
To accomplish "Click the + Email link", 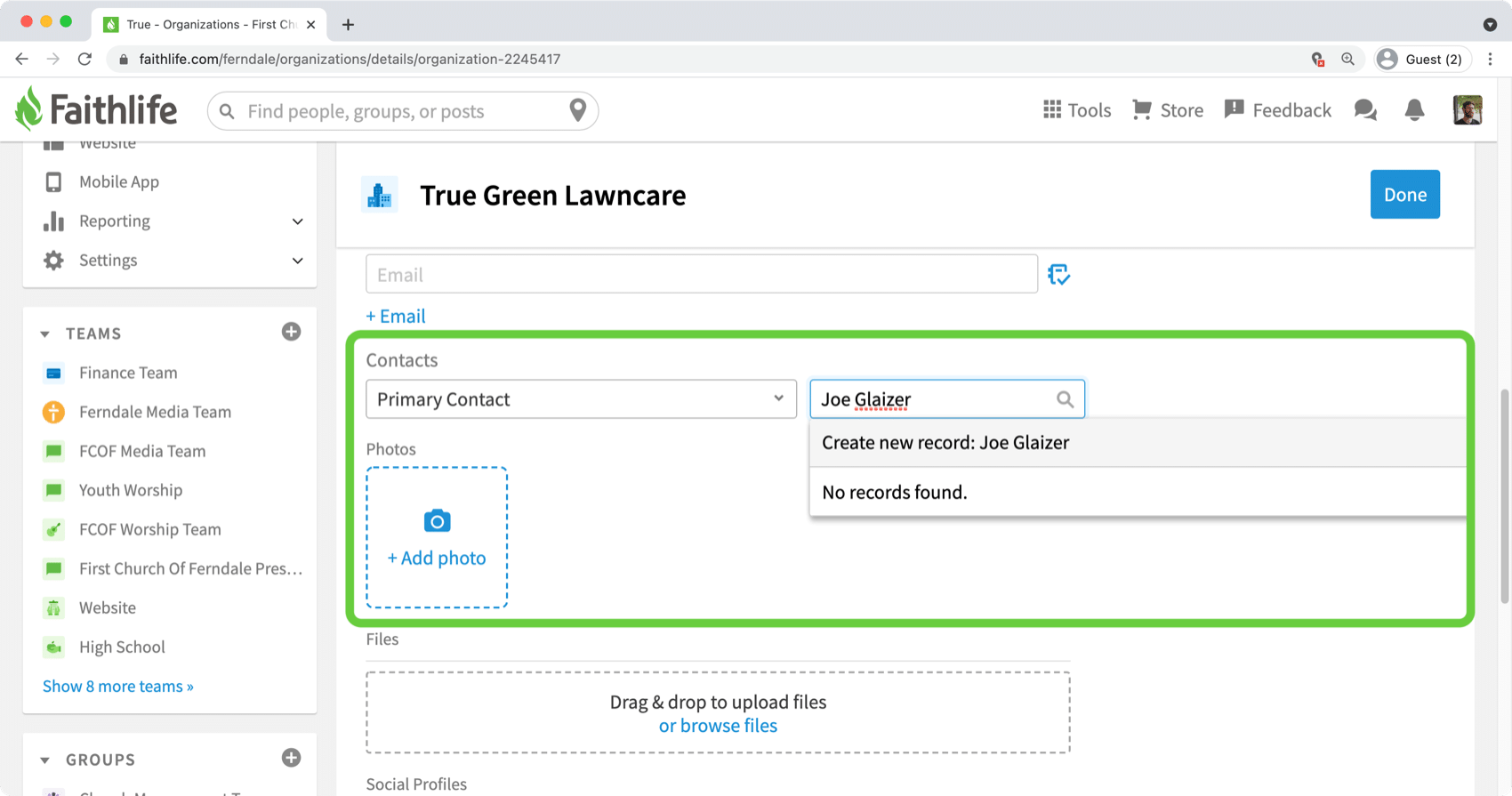I will coord(396,316).
